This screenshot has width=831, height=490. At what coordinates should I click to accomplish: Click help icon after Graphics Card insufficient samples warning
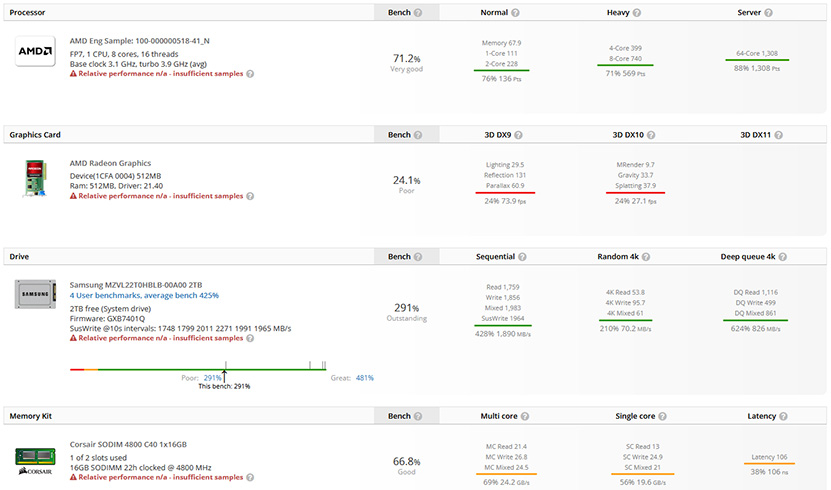coord(250,196)
